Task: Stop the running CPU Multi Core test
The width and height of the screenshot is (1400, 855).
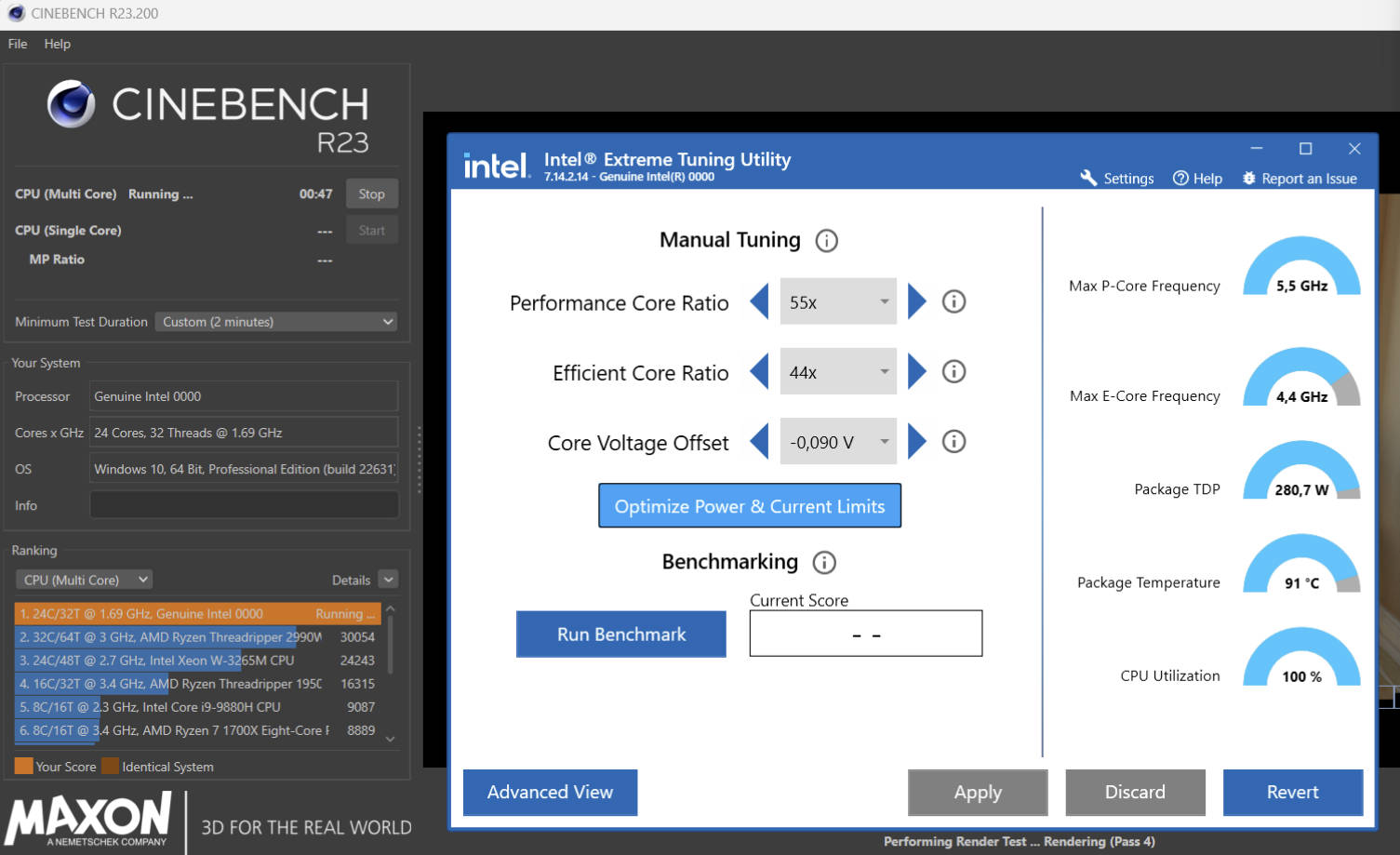Action: 371,194
